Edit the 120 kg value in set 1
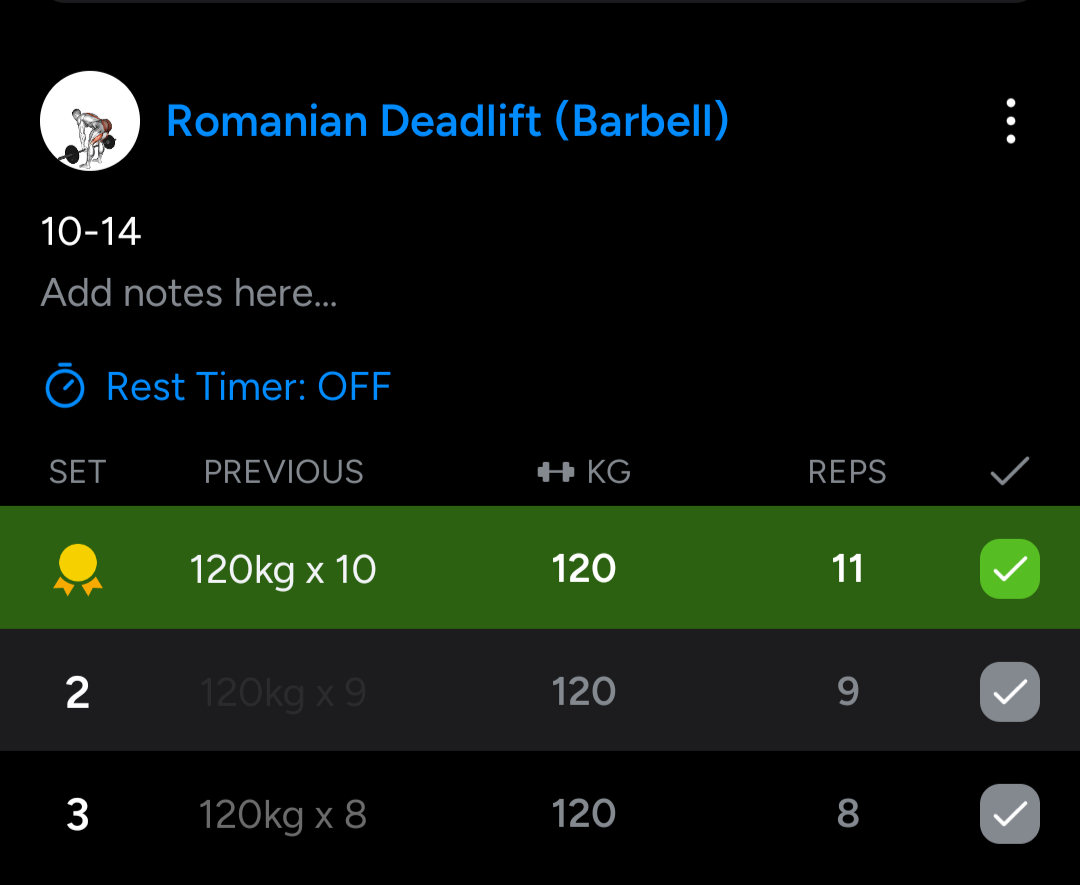Screen dimensions: 1080x885 [x=583, y=569]
